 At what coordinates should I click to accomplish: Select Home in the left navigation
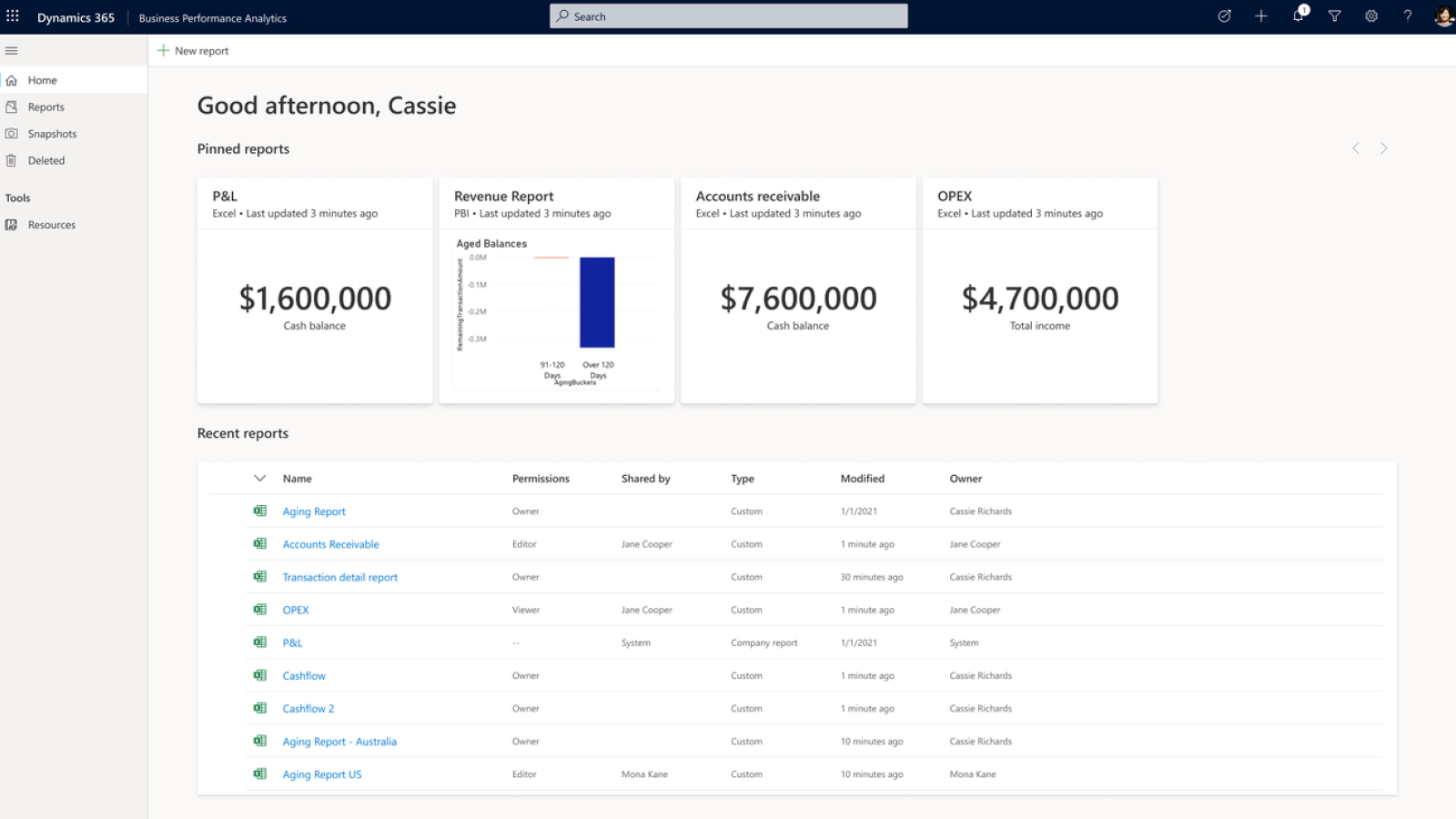coord(41,80)
